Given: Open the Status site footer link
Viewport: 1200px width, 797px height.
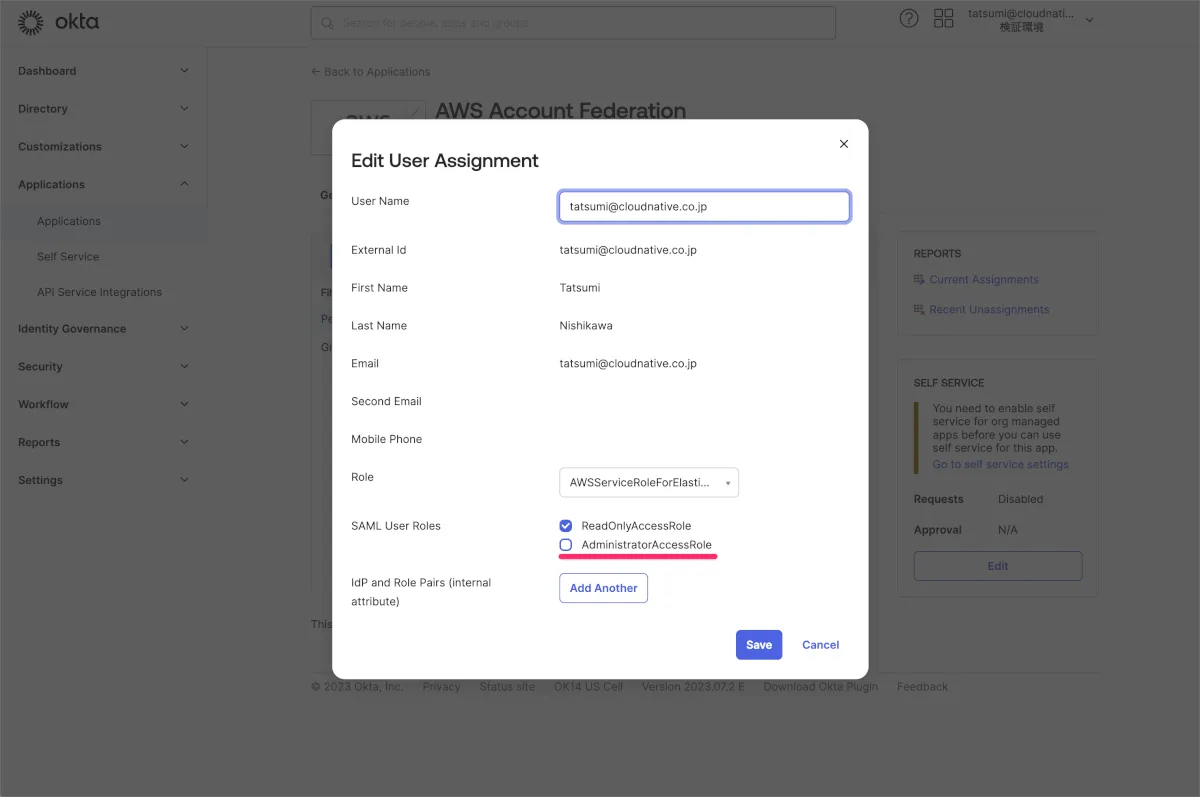Looking at the screenshot, I should [507, 687].
